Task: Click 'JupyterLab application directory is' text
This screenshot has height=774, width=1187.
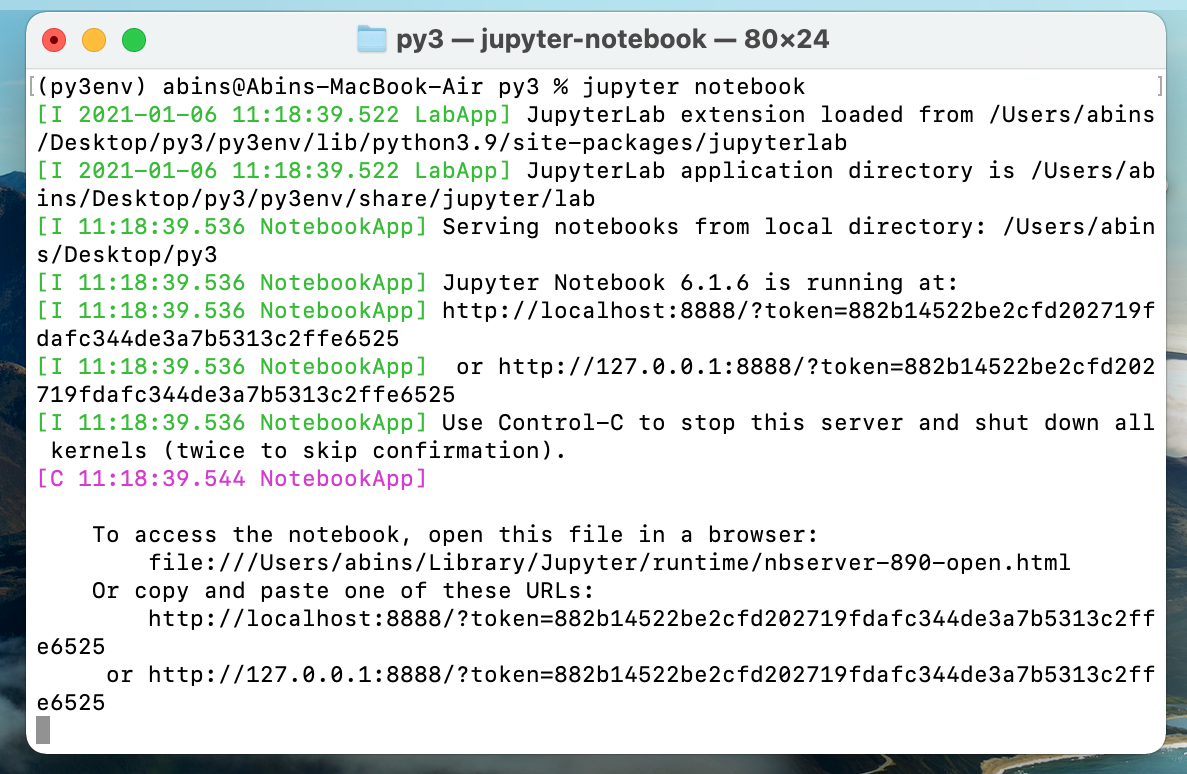Action: [771, 170]
